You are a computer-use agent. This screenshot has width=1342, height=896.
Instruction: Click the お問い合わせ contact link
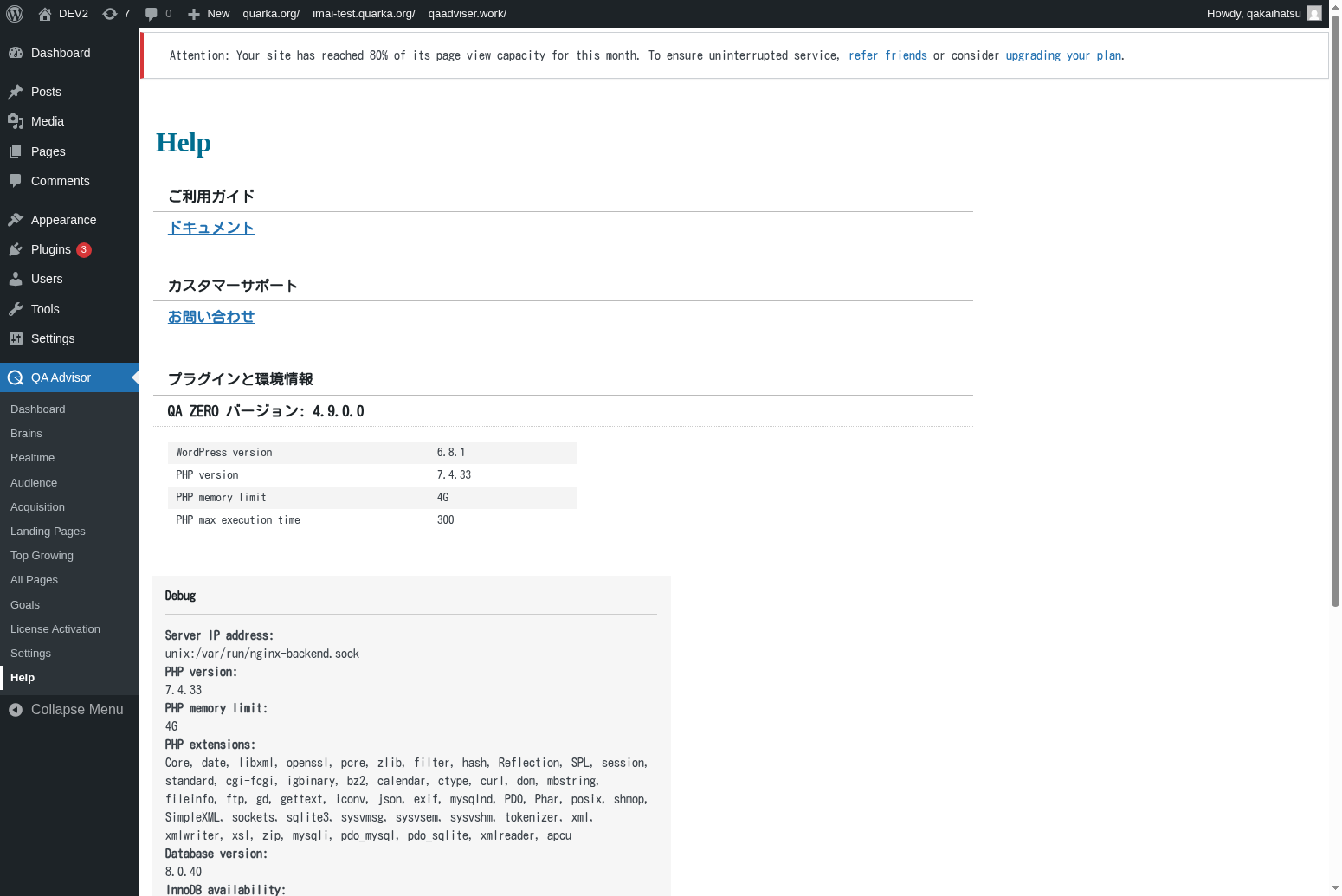pyautogui.click(x=211, y=317)
